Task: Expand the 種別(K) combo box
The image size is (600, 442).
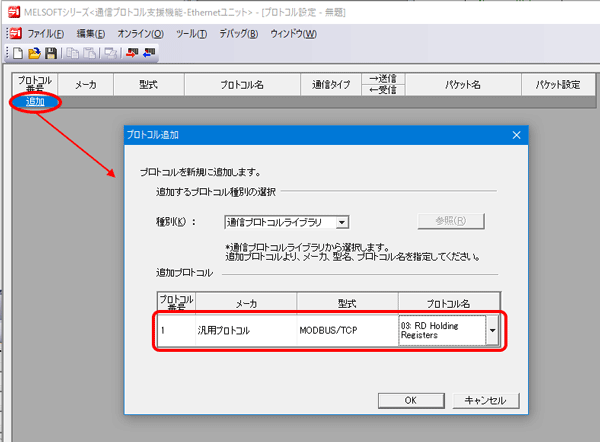Action: (342, 222)
